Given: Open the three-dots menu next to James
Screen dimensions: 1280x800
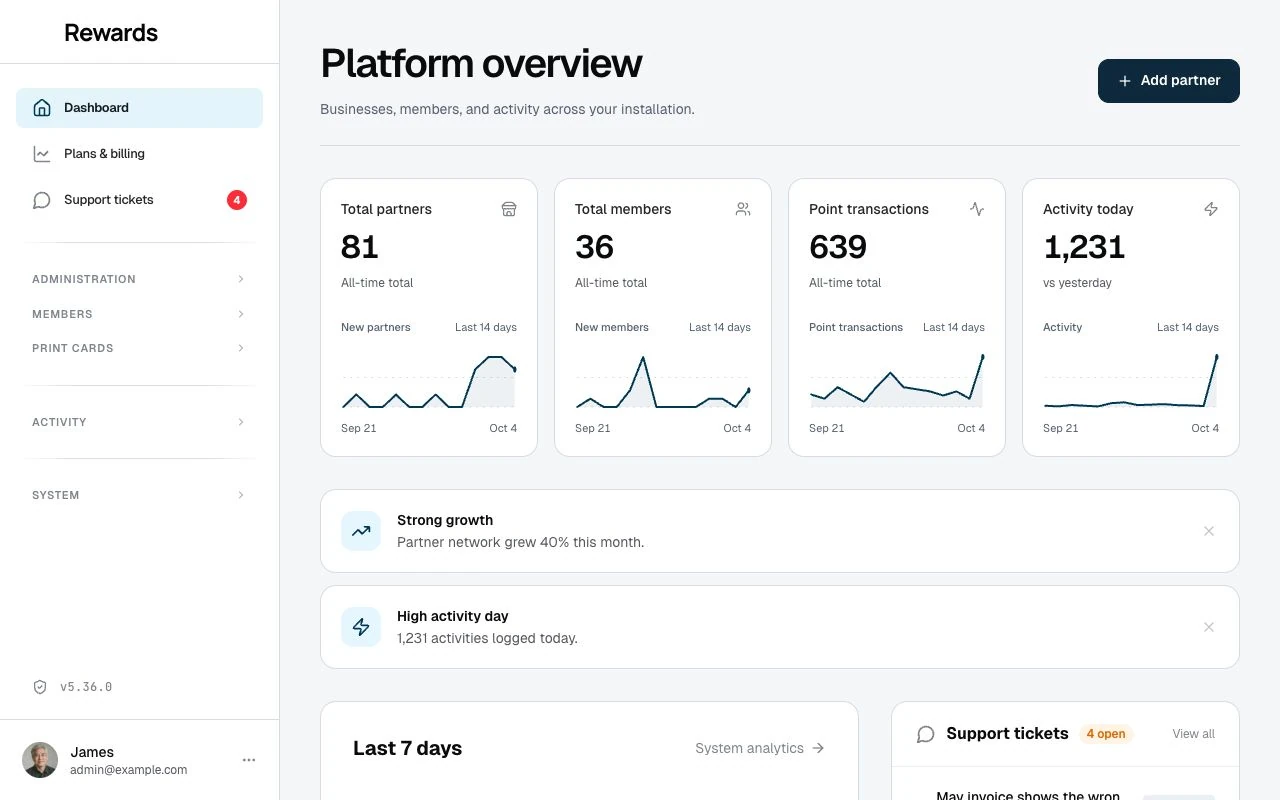Looking at the screenshot, I should 249,760.
